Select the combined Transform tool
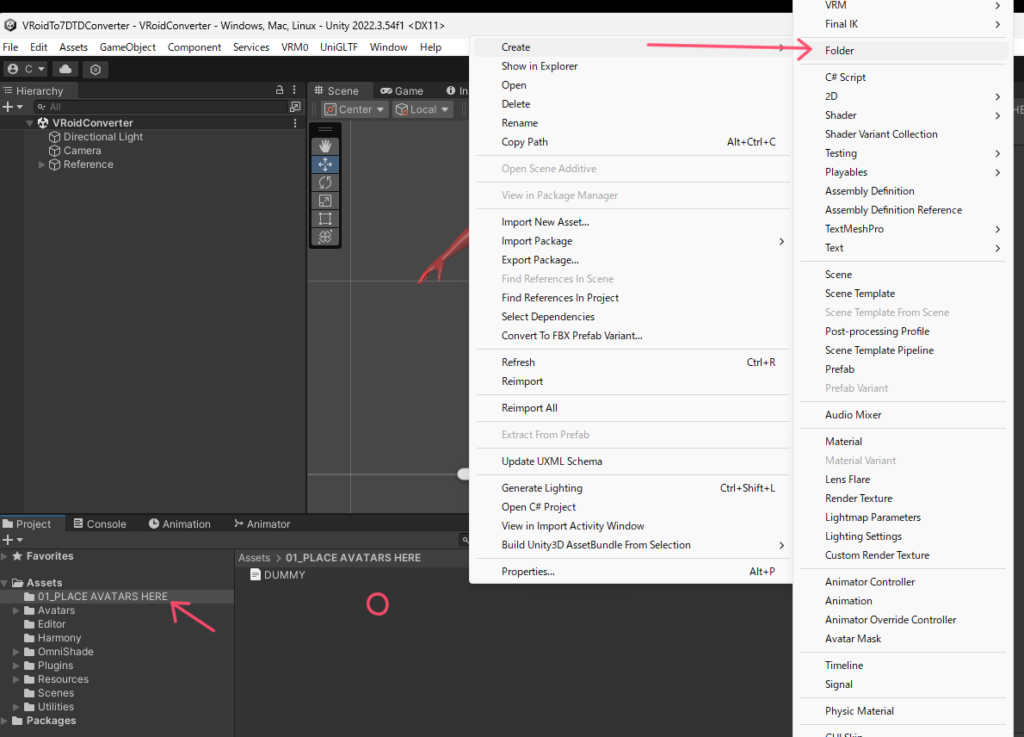 325,237
